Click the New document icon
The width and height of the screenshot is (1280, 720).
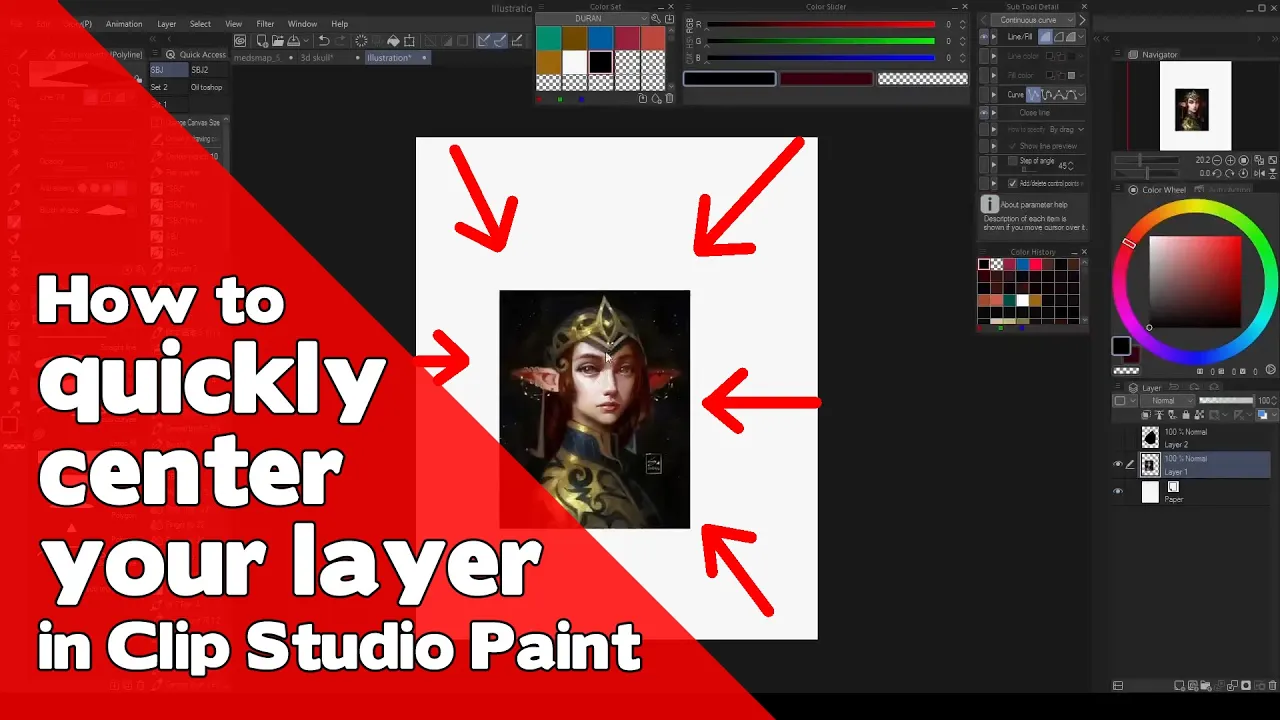tap(262, 41)
